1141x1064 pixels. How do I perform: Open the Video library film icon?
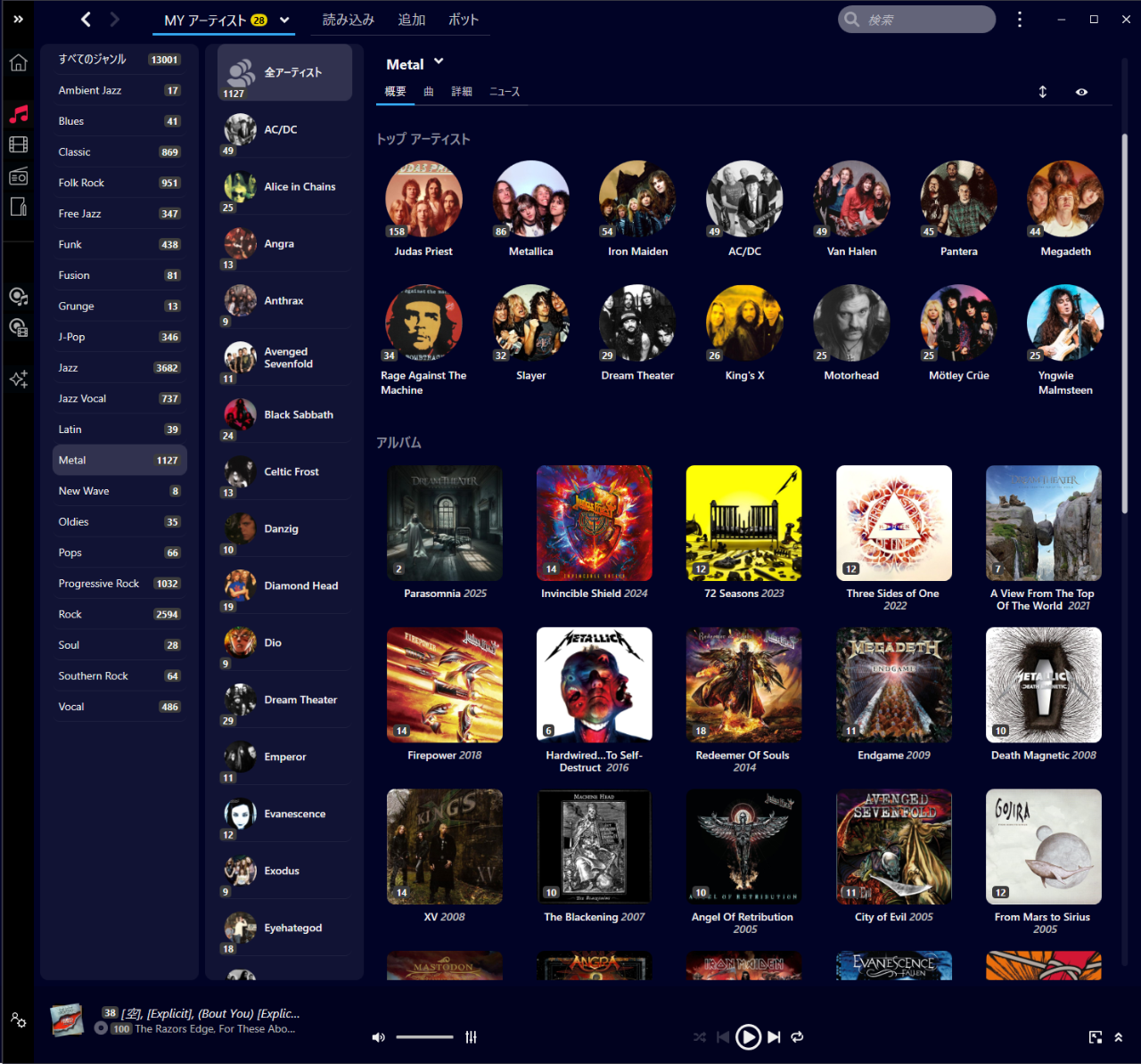point(18,144)
